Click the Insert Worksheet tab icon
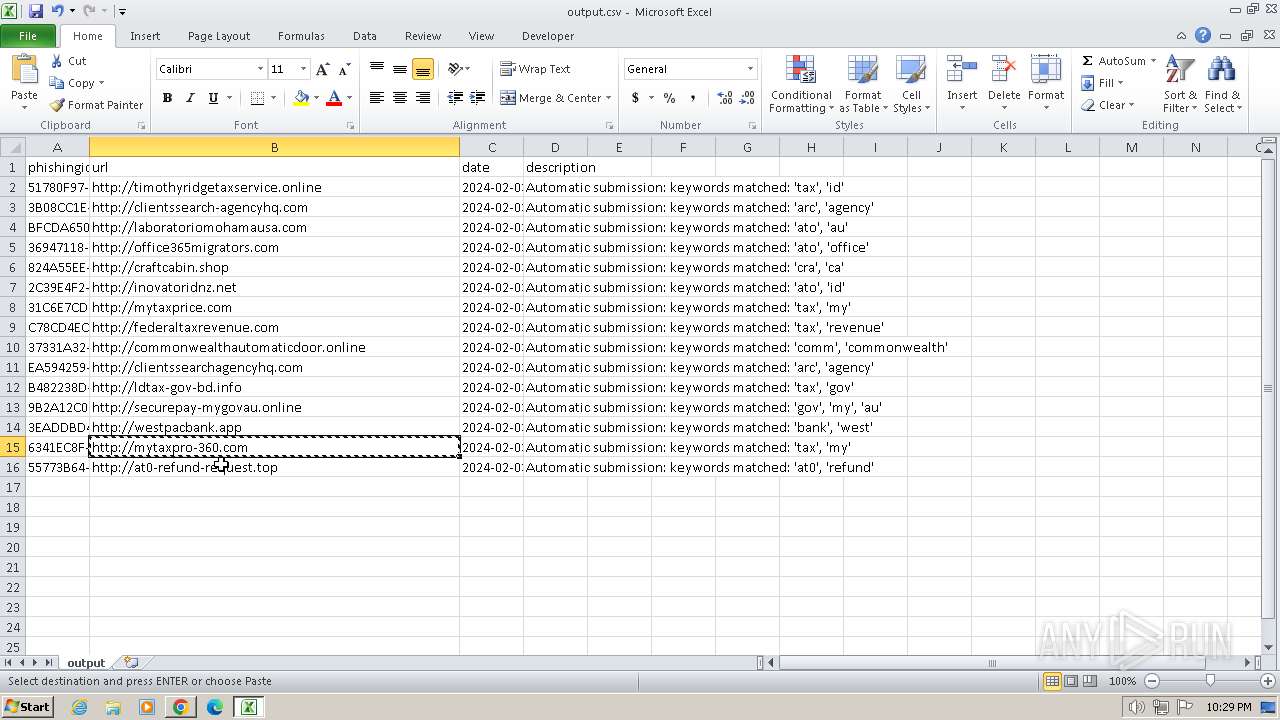This screenshot has width=1280, height=720. point(131,663)
